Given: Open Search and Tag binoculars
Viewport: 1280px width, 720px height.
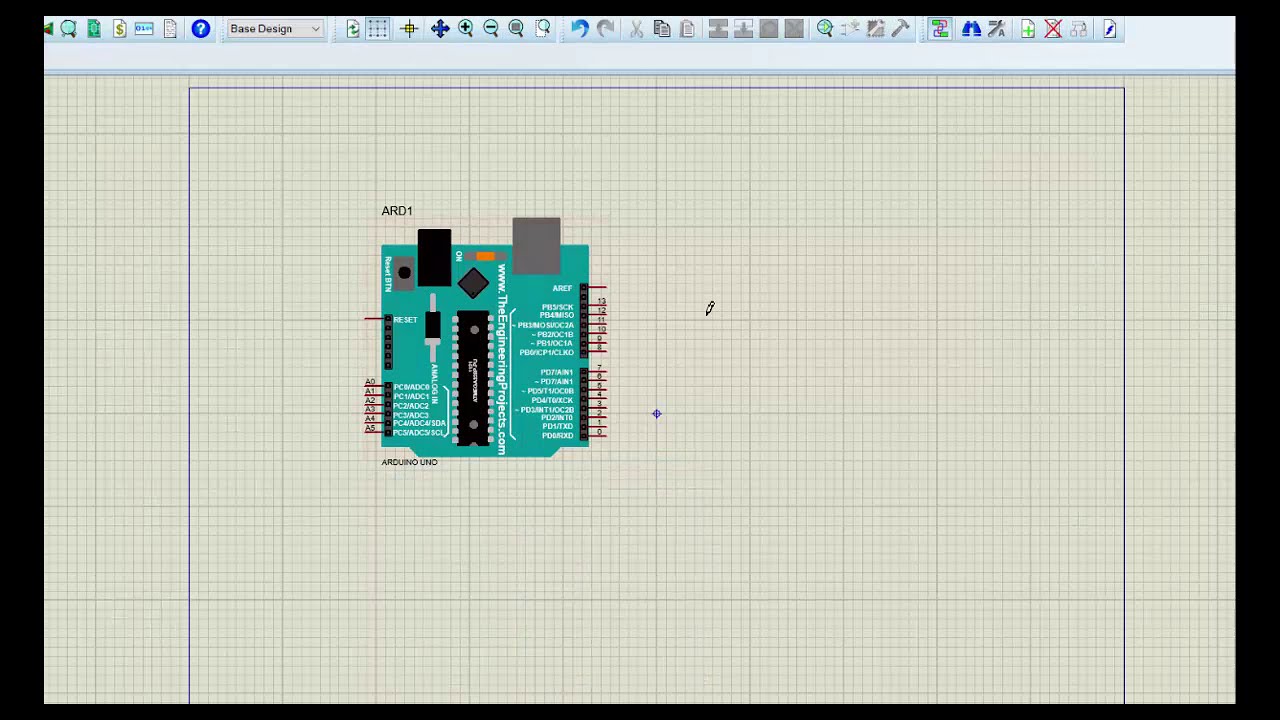Looking at the screenshot, I should [x=971, y=29].
